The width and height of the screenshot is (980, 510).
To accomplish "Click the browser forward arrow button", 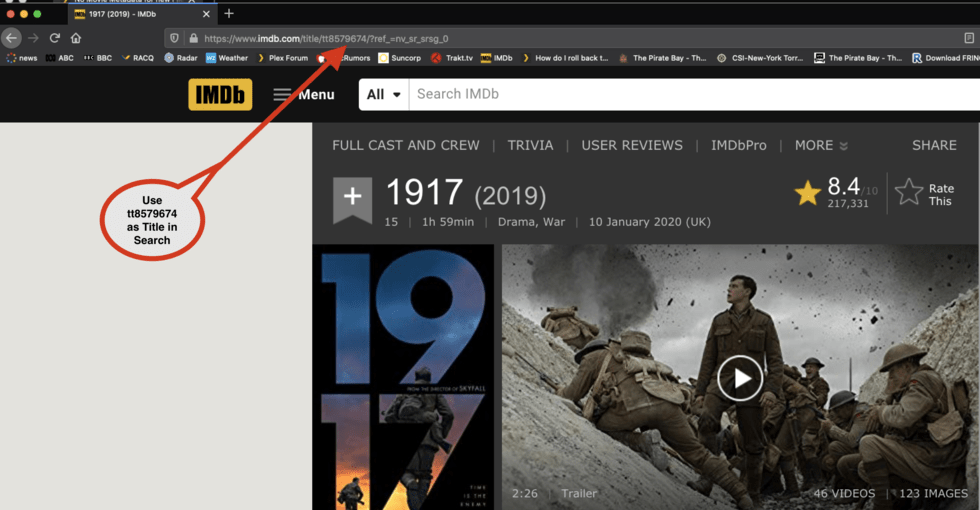I will 33,38.
